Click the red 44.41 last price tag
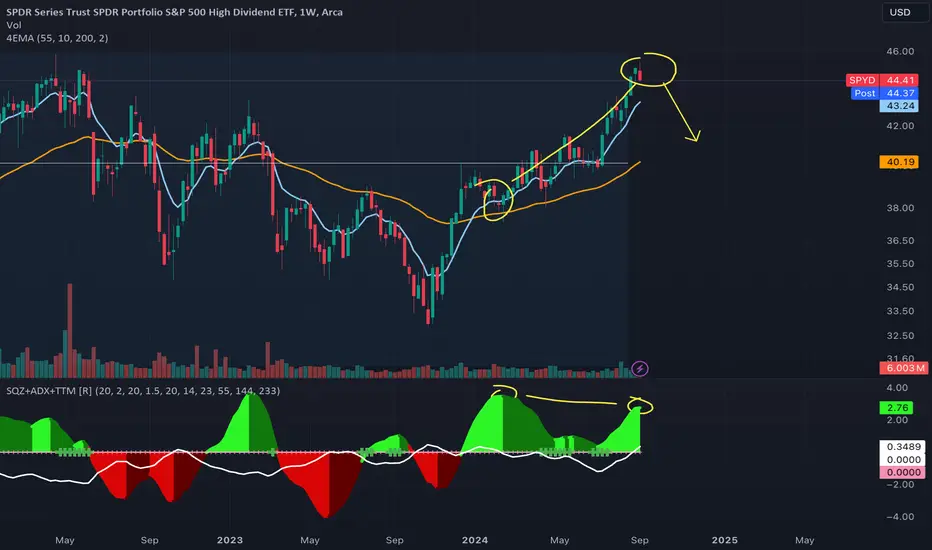 tap(900, 80)
